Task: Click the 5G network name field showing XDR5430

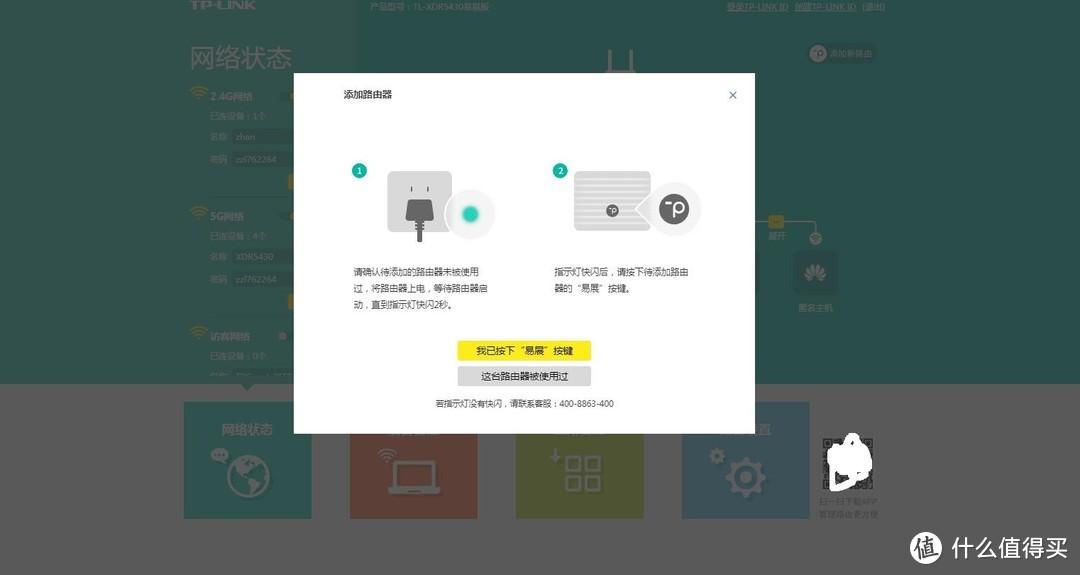Action: pyautogui.click(x=262, y=257)
